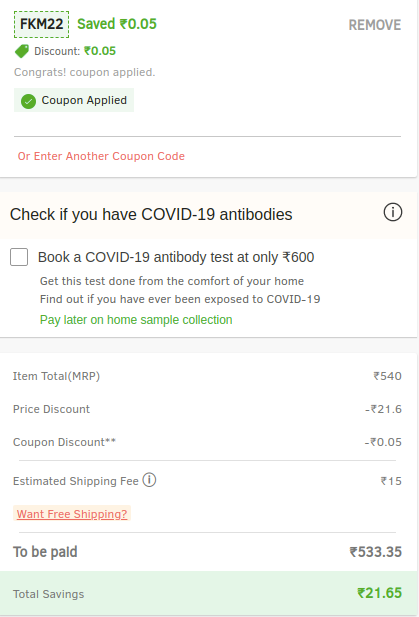The image size is (419, 617).
Task: Click the green Coupon Applied checkmark icon
Action: click(x=28, y=101)
